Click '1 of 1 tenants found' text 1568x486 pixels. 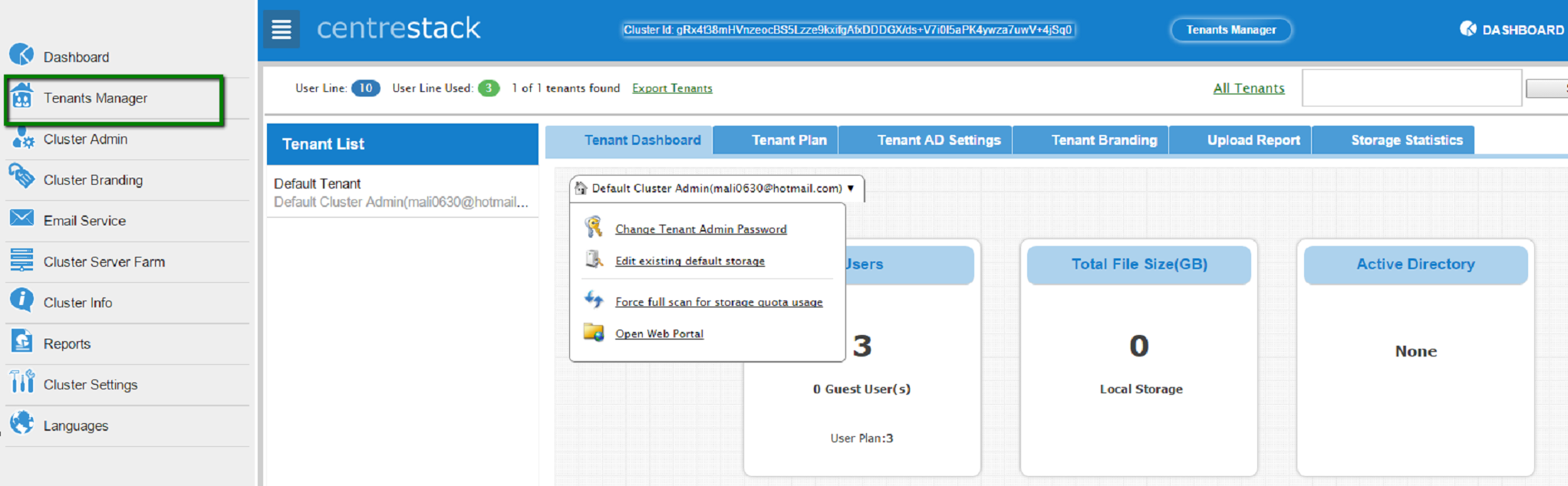(x=566, y=88)
